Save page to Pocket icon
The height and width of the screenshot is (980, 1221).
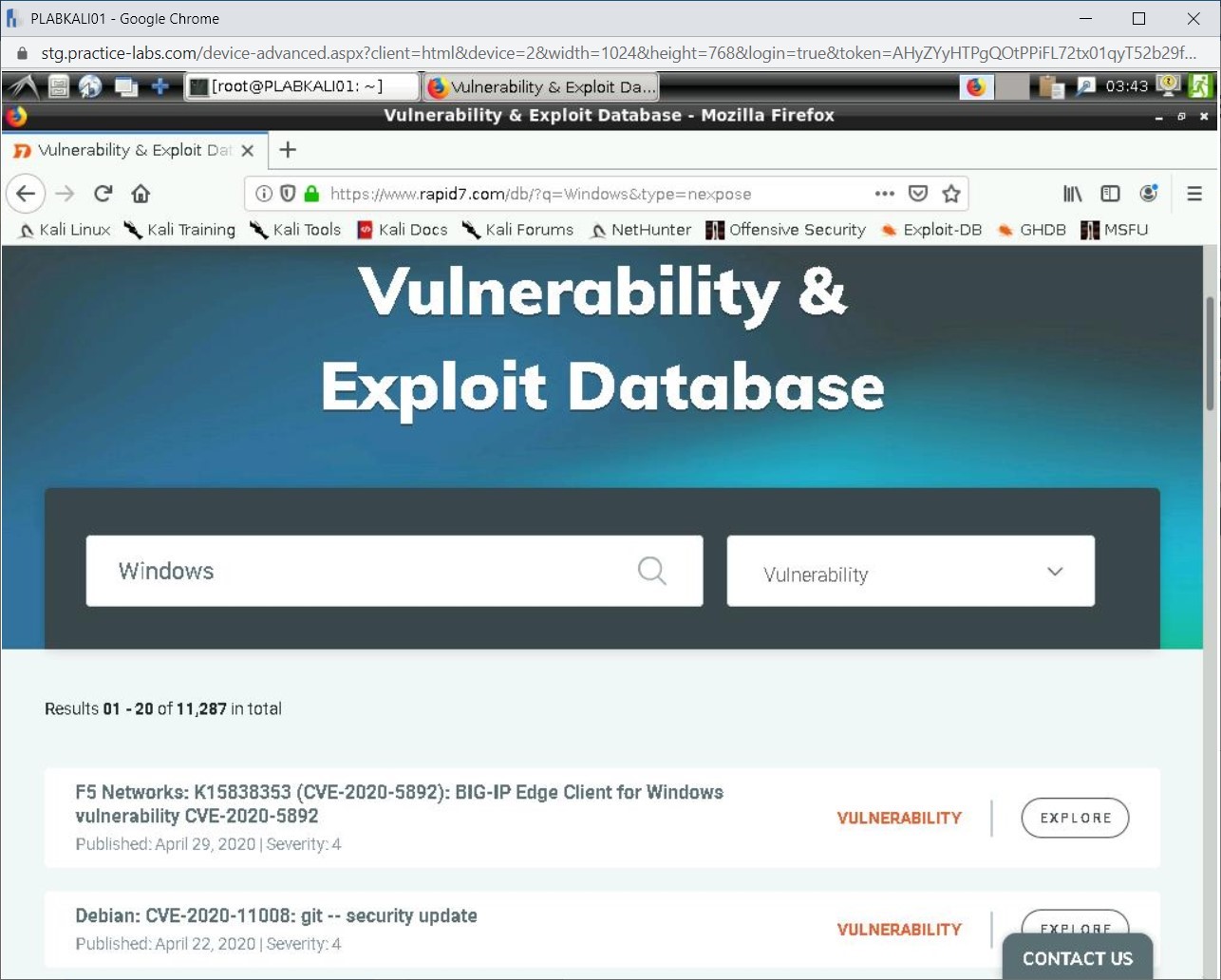pos(917,194)
